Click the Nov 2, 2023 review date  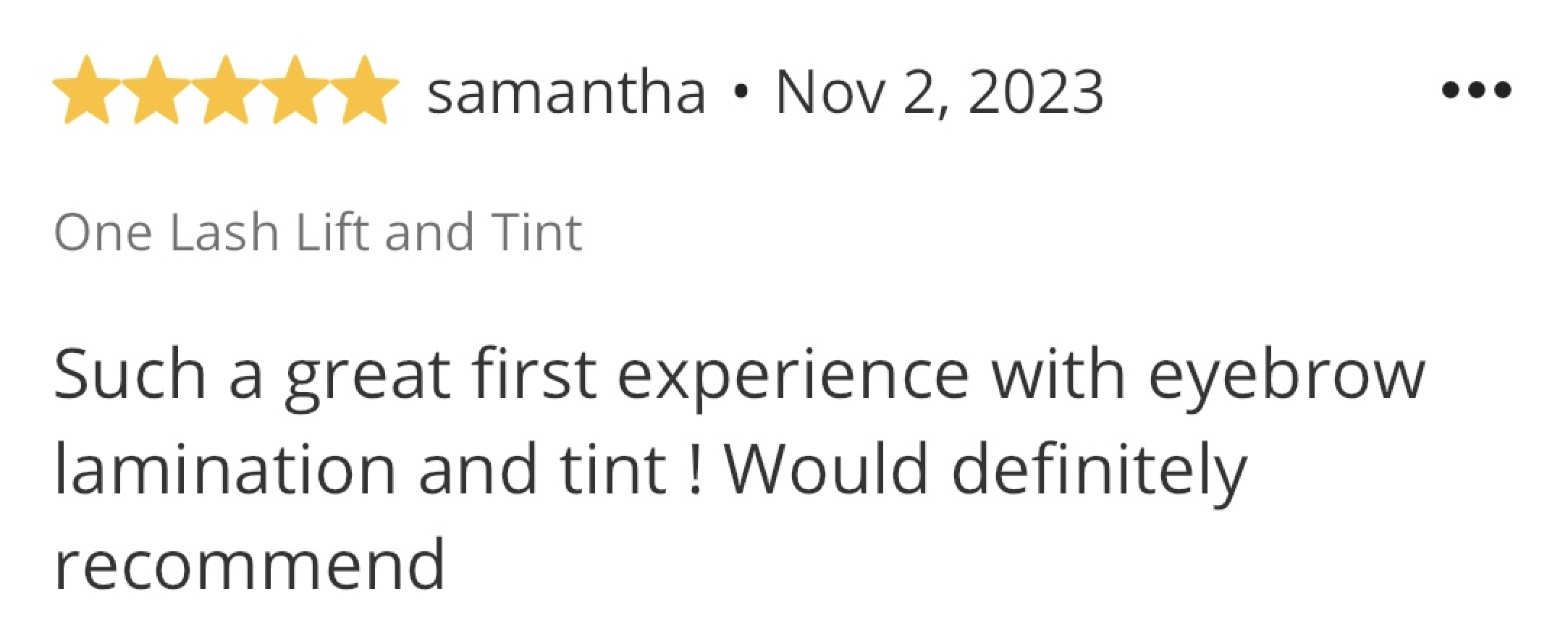pyautogui.click(x=940, y=92)
